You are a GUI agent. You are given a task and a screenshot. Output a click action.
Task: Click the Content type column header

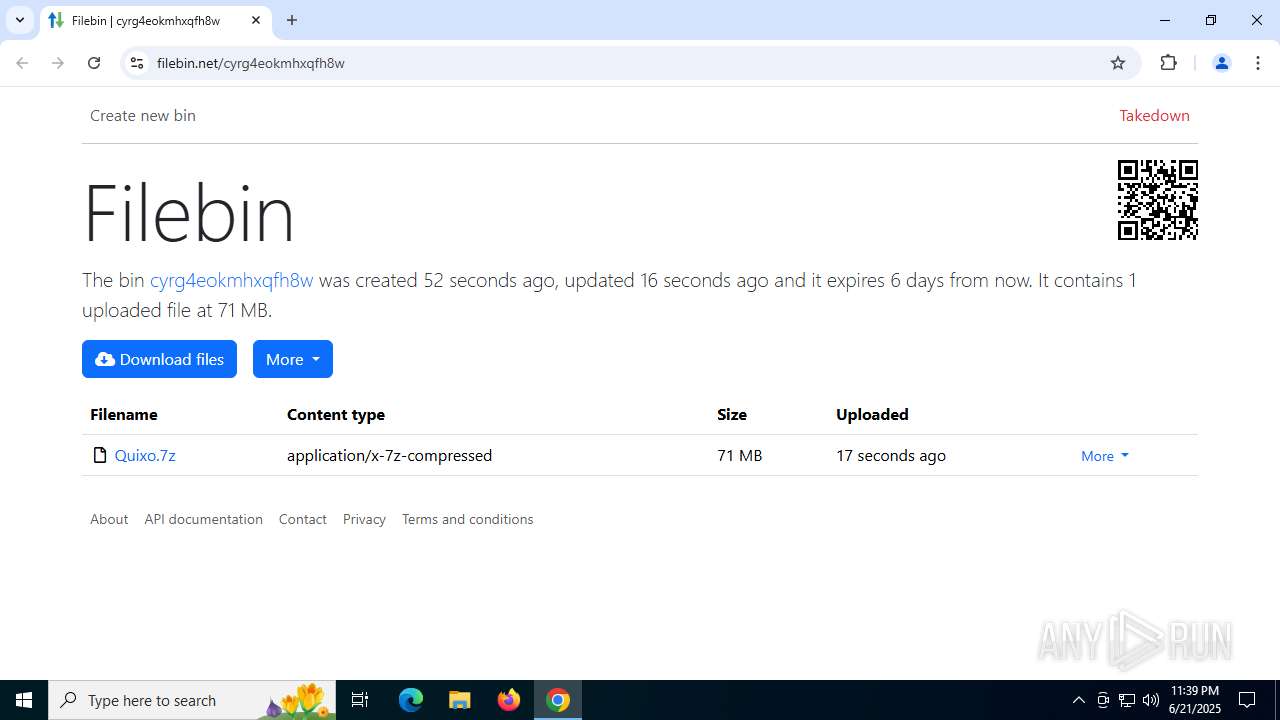336,414
